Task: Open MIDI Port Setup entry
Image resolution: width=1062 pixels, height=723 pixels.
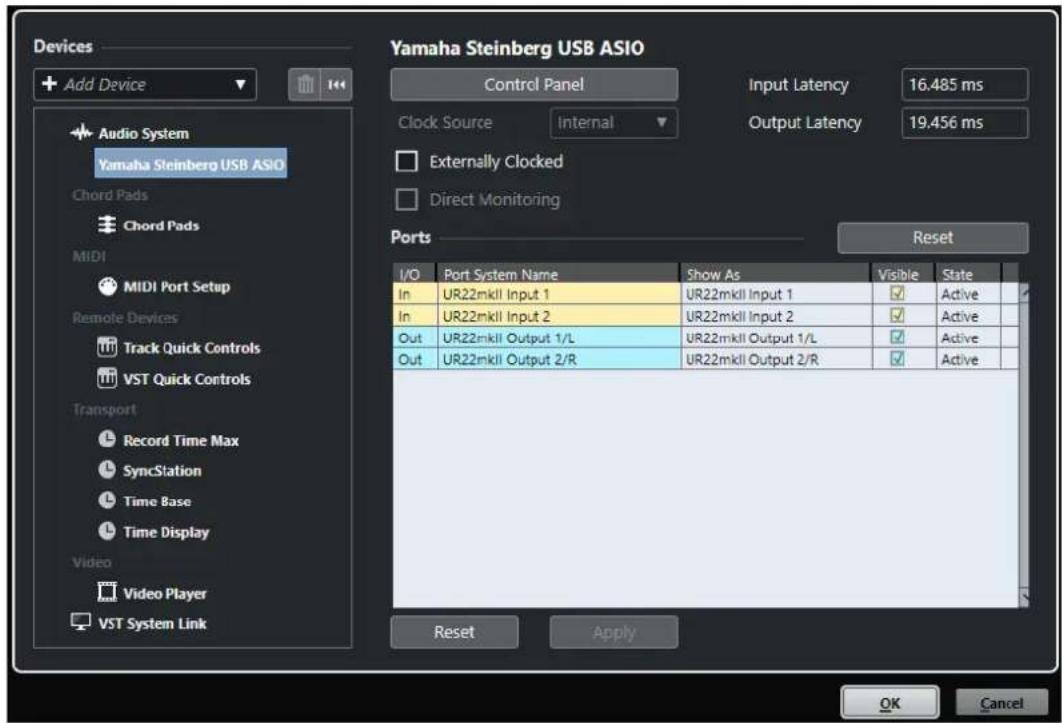Action: click(x=177, y=287)
